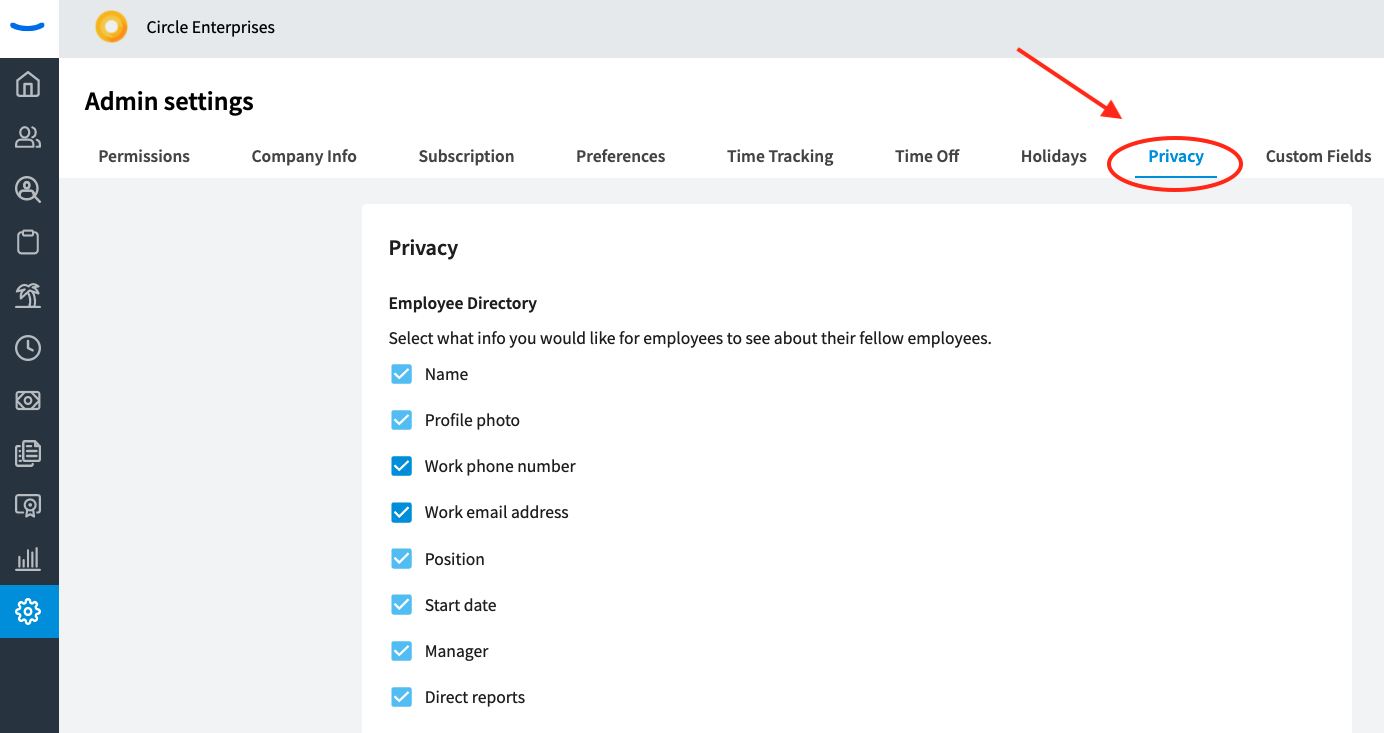Switch to the Custom Fields tab
The image size is (1384, 733).
coord(1318,156)
